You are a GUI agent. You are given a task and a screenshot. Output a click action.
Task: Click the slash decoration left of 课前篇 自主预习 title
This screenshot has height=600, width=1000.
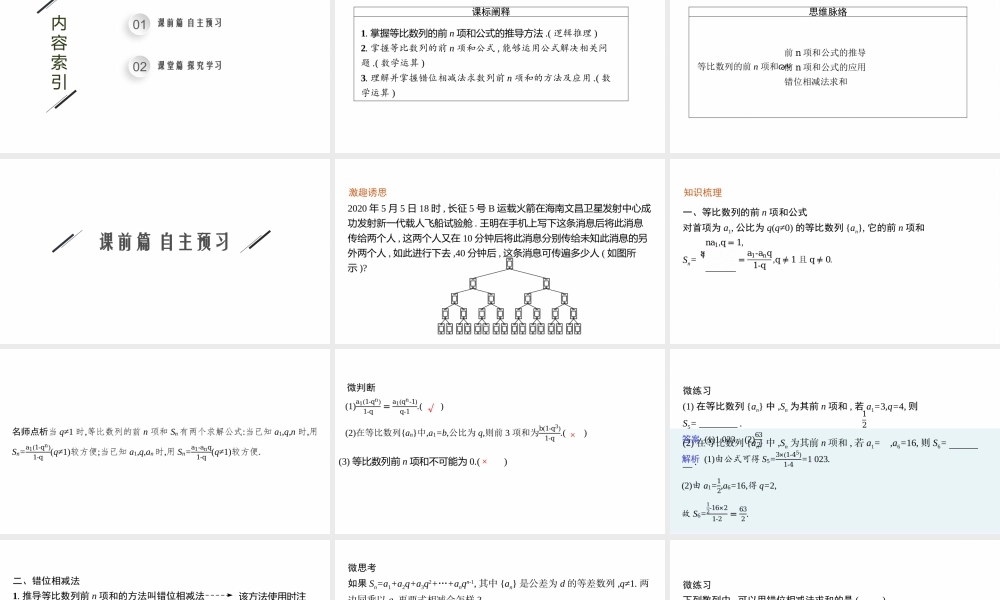(67, 241)
